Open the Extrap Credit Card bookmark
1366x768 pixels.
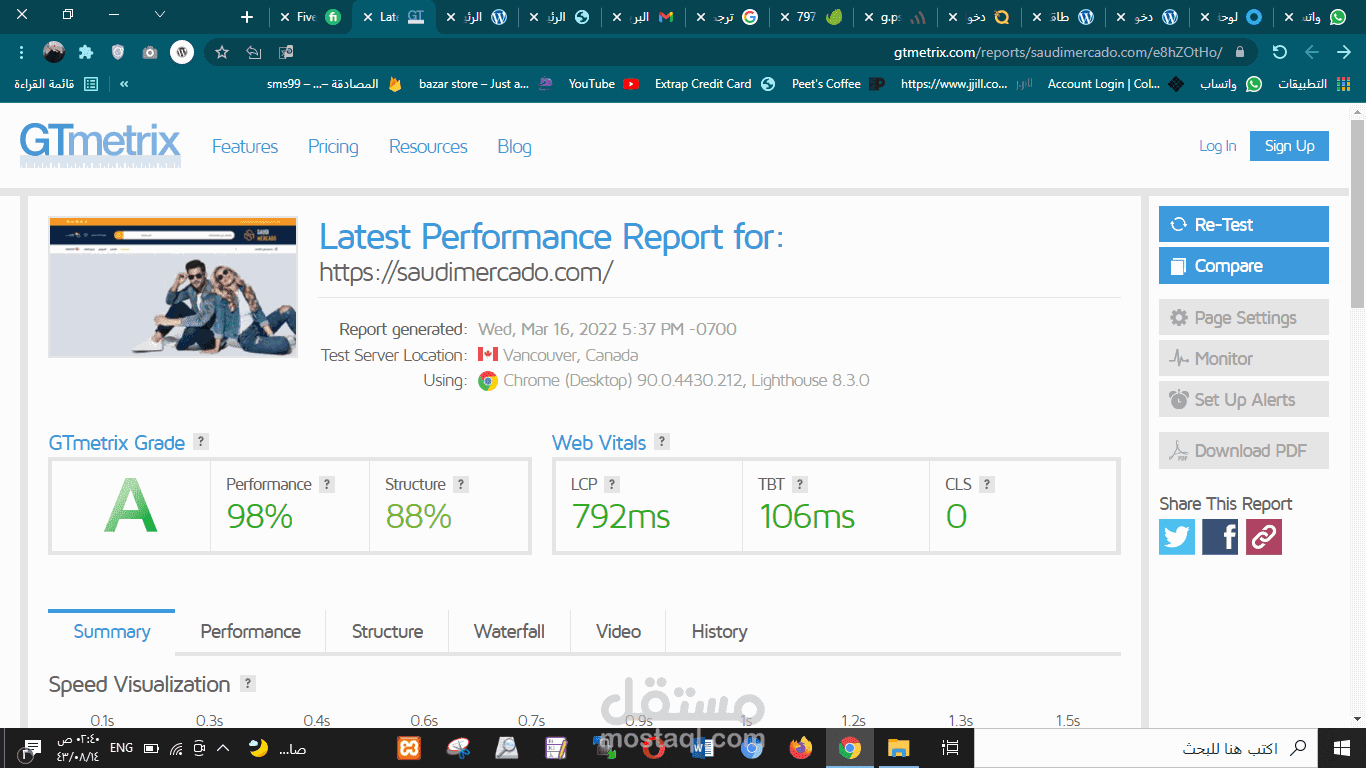point(715,84)
